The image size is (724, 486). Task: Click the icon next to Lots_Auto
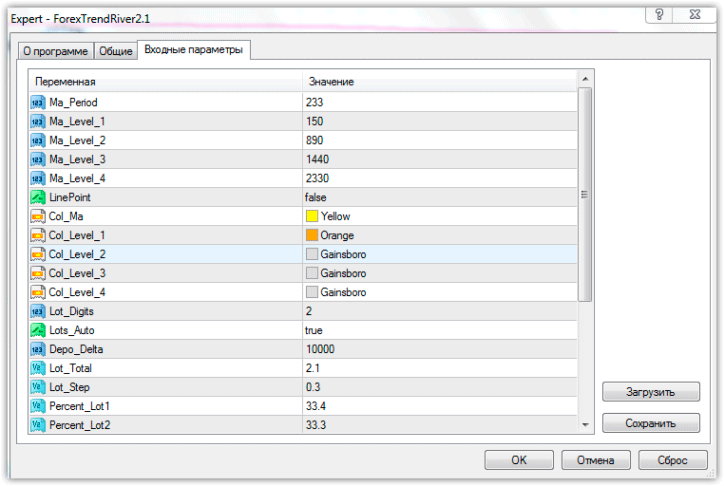tap(38, 330)
